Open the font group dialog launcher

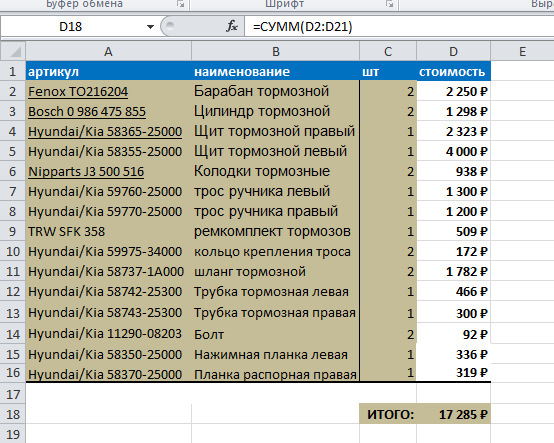click(389, 4)
